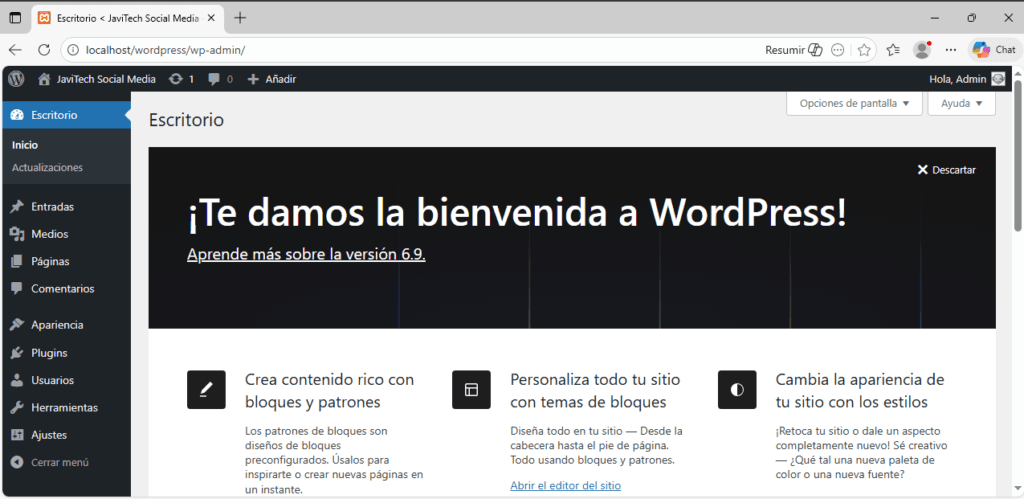Open the Copilot Chat button
The height and width of the screenshot is (499, 1024).
[x=994, y=49]
